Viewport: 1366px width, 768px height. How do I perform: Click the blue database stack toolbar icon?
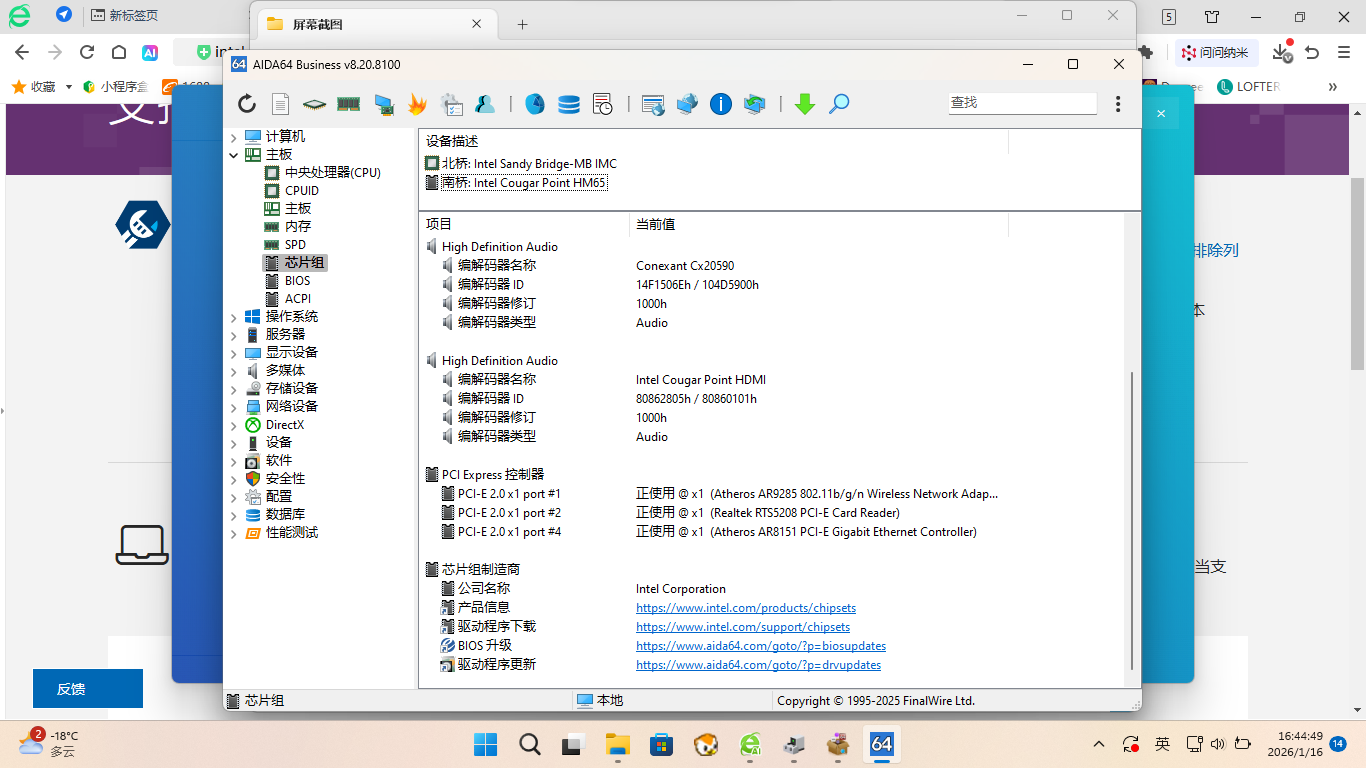569,103
